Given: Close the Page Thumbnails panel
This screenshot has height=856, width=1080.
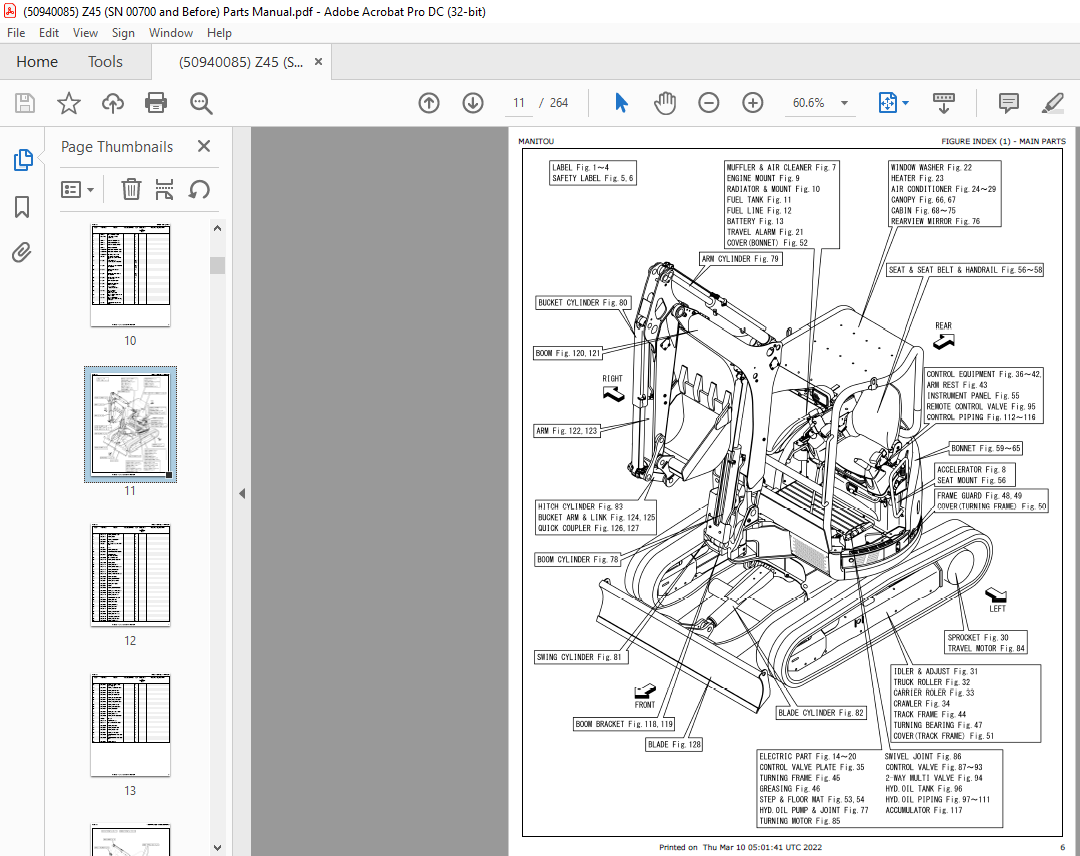Looking at the screenshot, I should [204, 146].
